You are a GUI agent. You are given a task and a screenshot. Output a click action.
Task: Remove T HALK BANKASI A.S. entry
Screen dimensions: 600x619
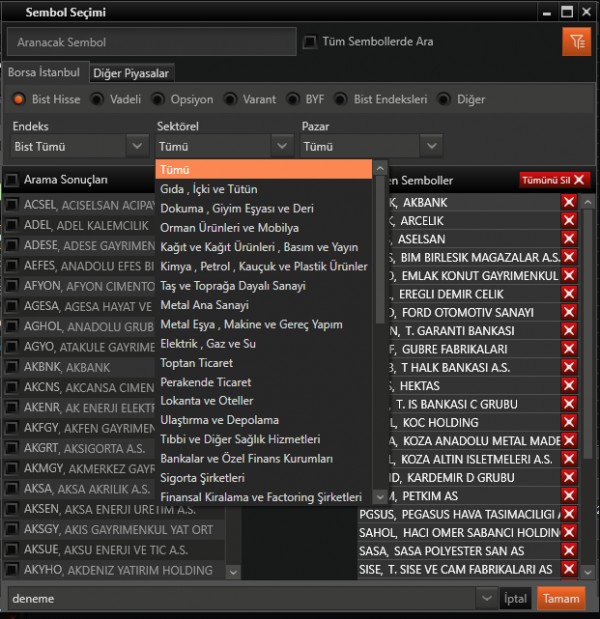569,367
